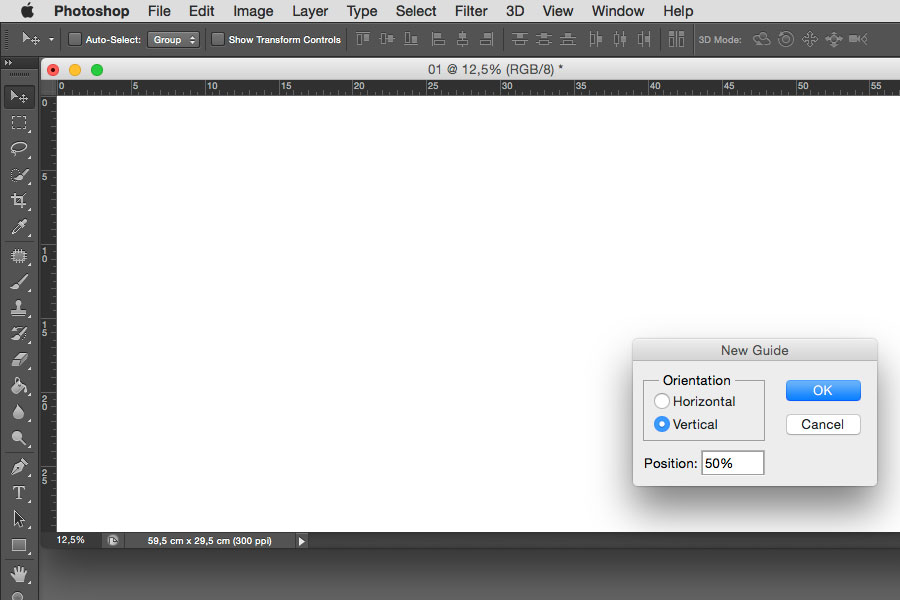Open the Auto-Select Group dropdown
Image resolution: width=900 pixels, height=600 pixels.
pos(173,40)
